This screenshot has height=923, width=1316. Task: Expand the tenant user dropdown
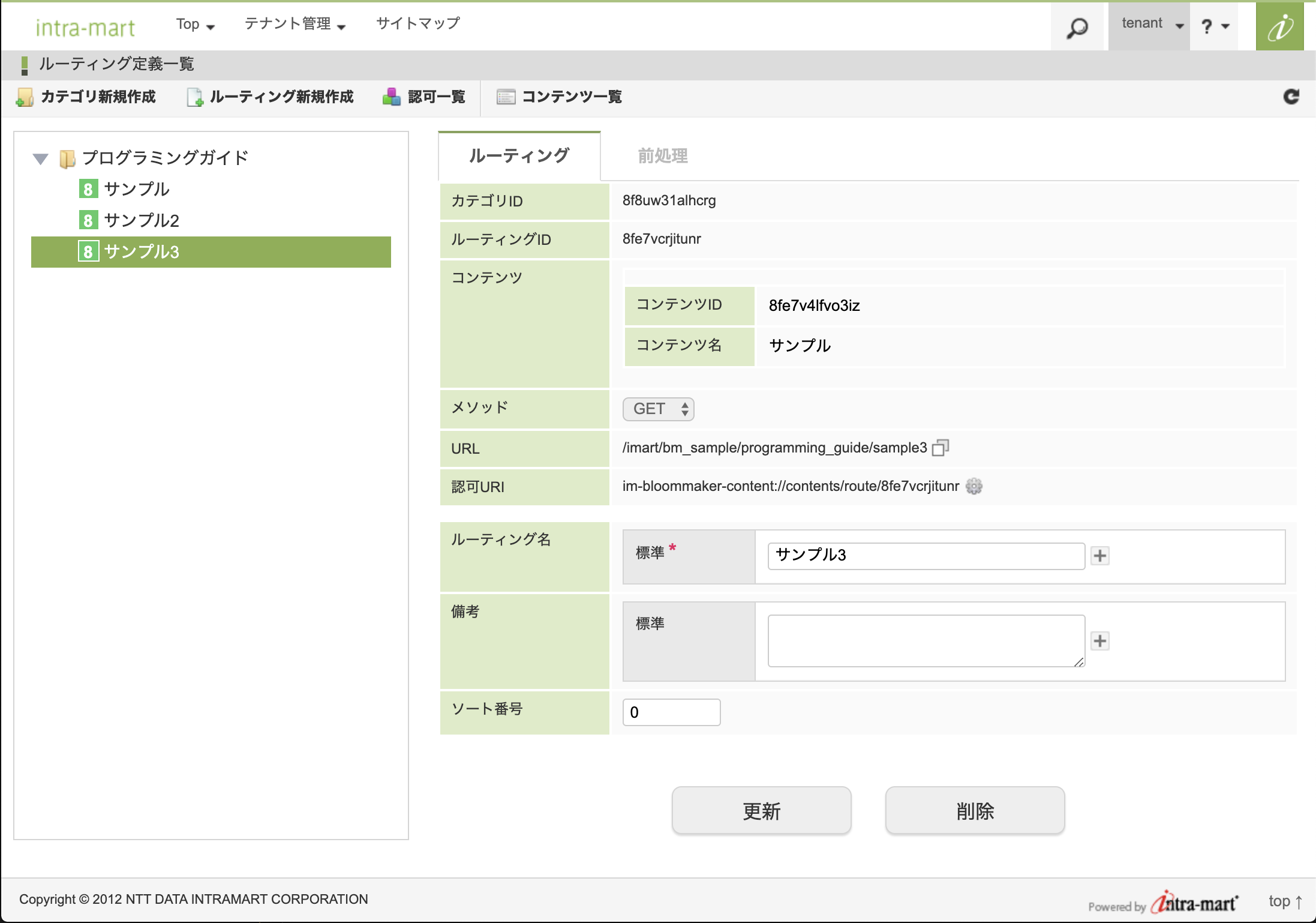pyautogui.click(x=1151, y=25)
